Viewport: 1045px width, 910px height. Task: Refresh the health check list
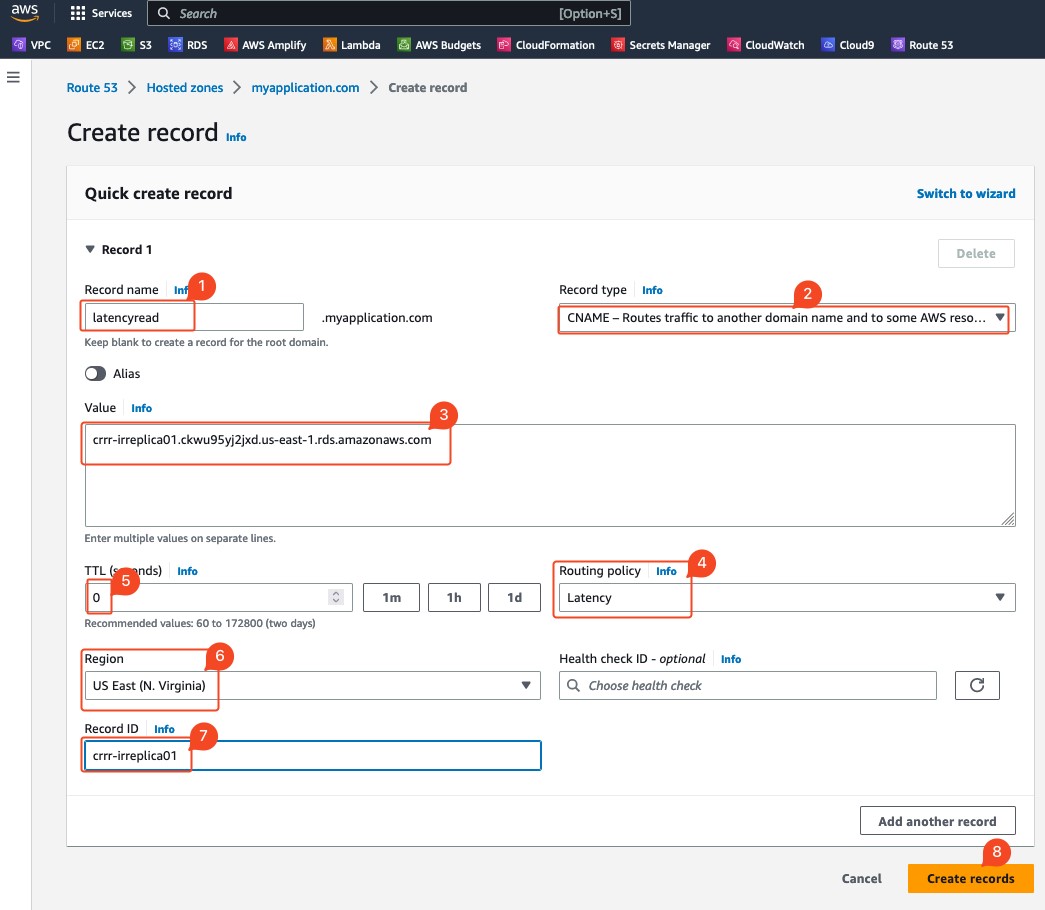(977, 685)
